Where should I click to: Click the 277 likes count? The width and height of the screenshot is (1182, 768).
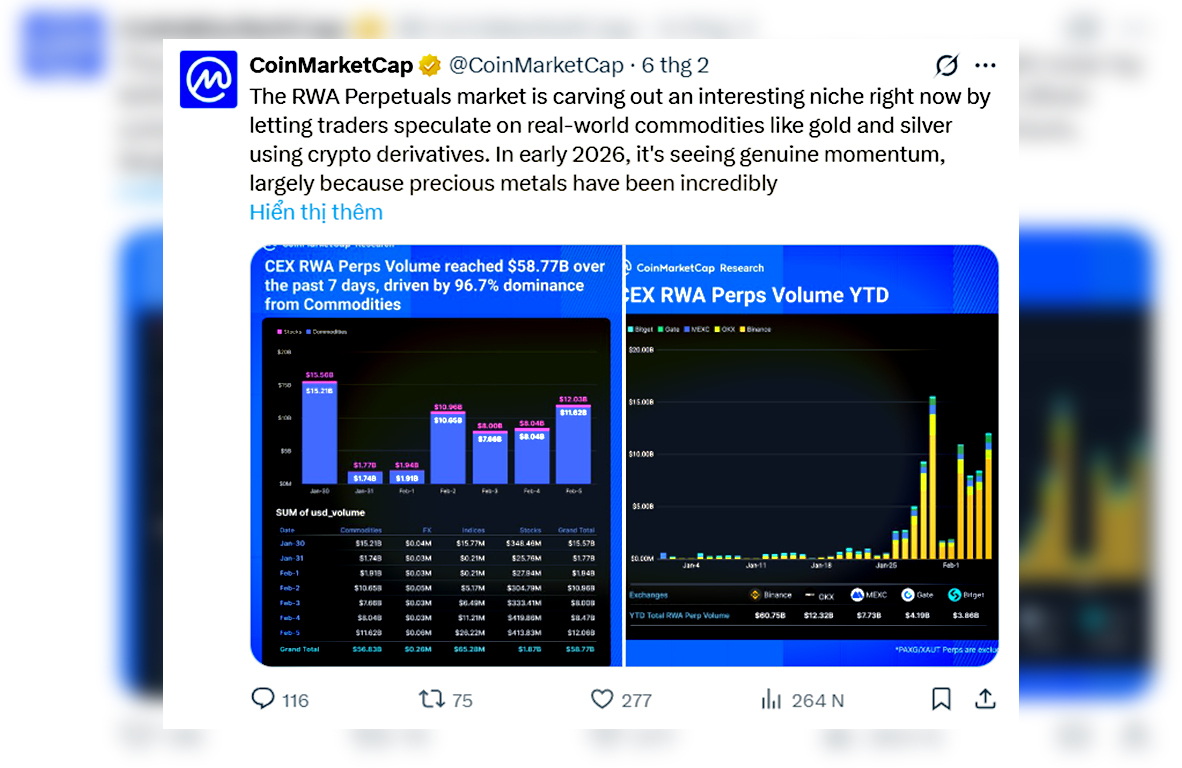pyautogui.click(x=636, y=700)
